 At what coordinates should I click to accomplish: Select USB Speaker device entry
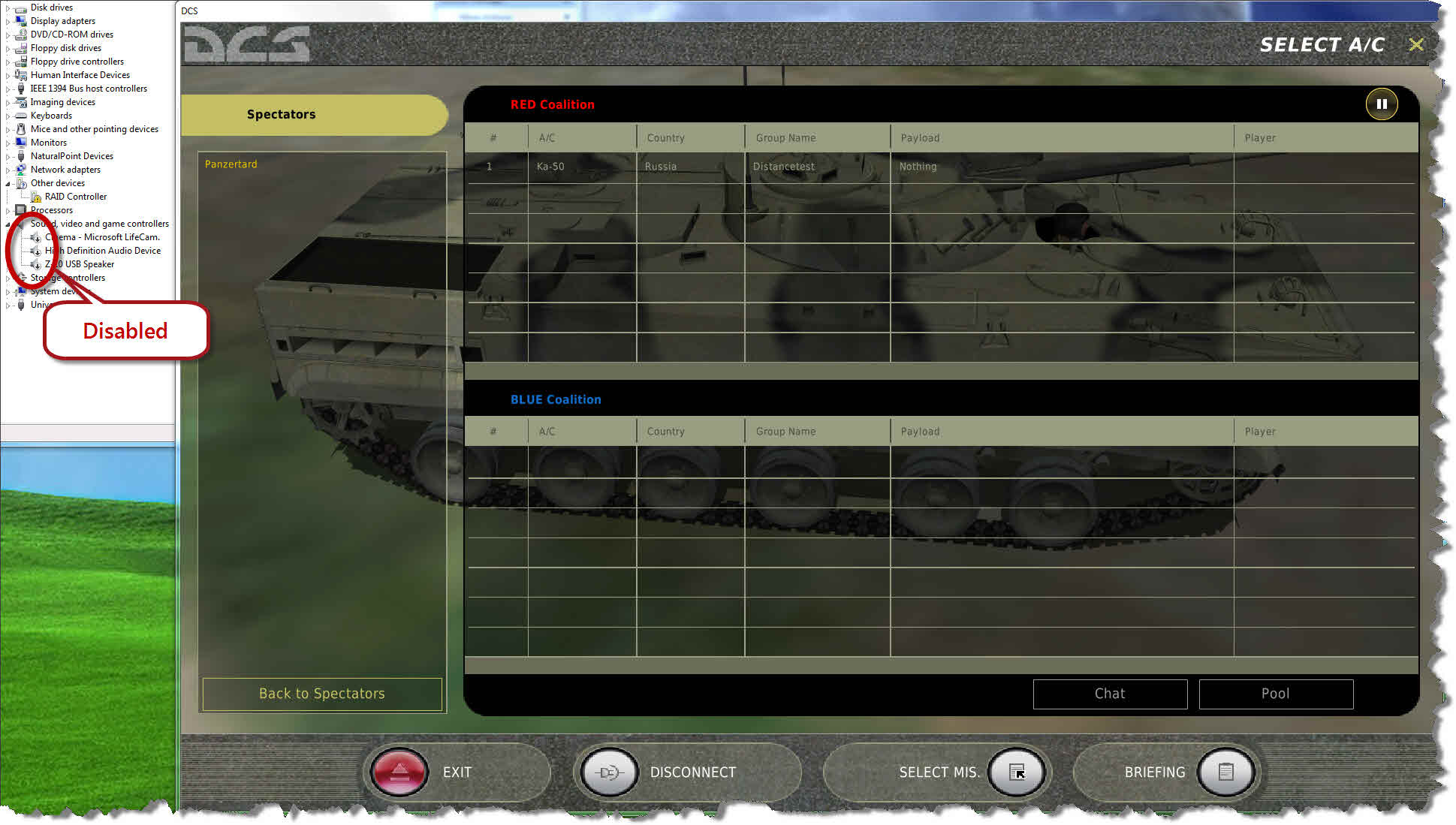(x=80, y=264)
